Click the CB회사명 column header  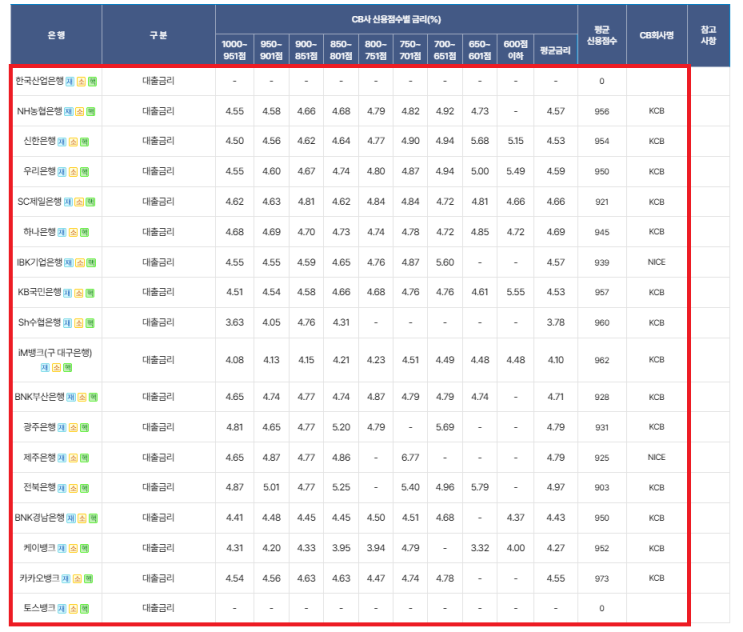[656, 35]
